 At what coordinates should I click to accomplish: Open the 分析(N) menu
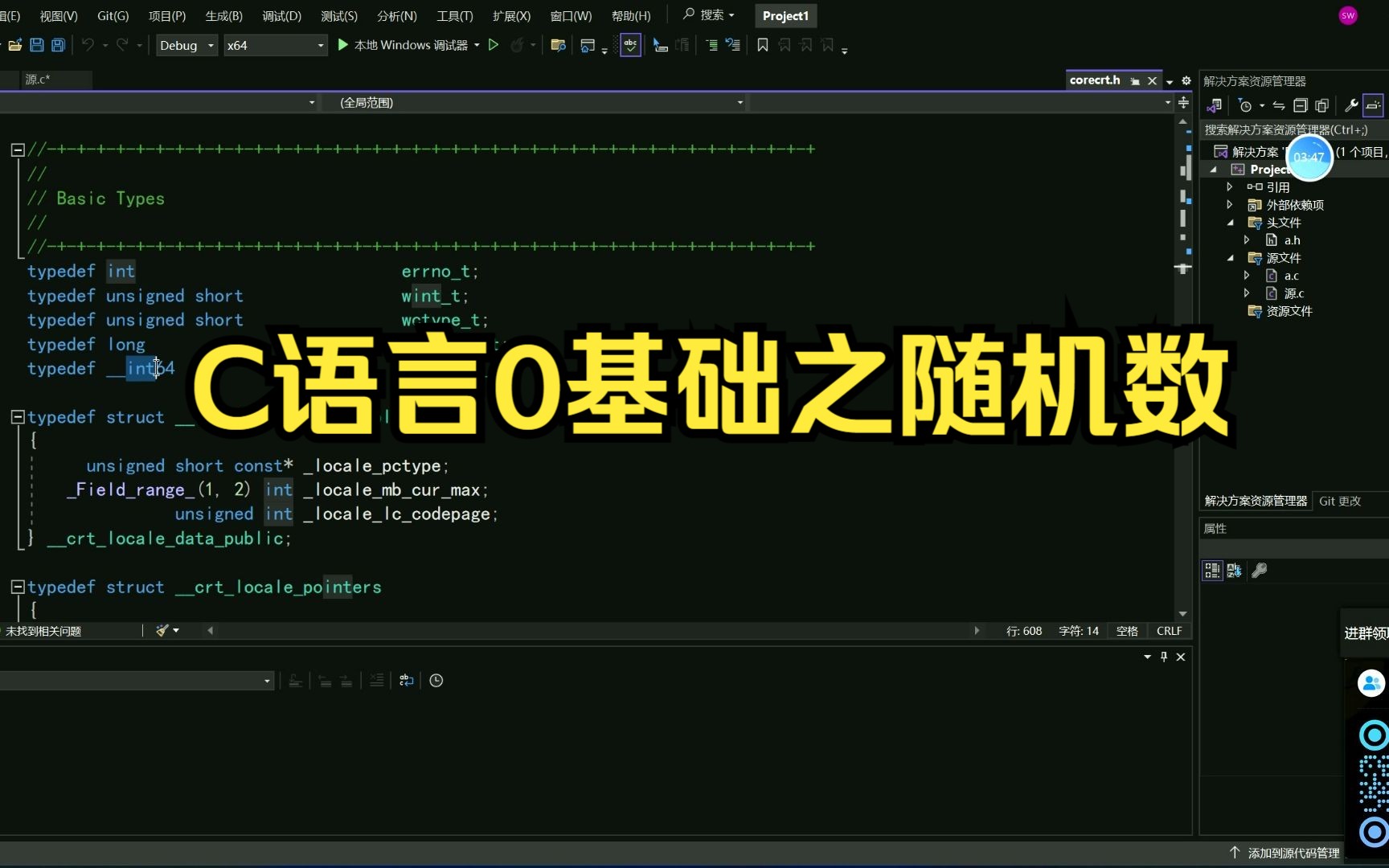396,16
